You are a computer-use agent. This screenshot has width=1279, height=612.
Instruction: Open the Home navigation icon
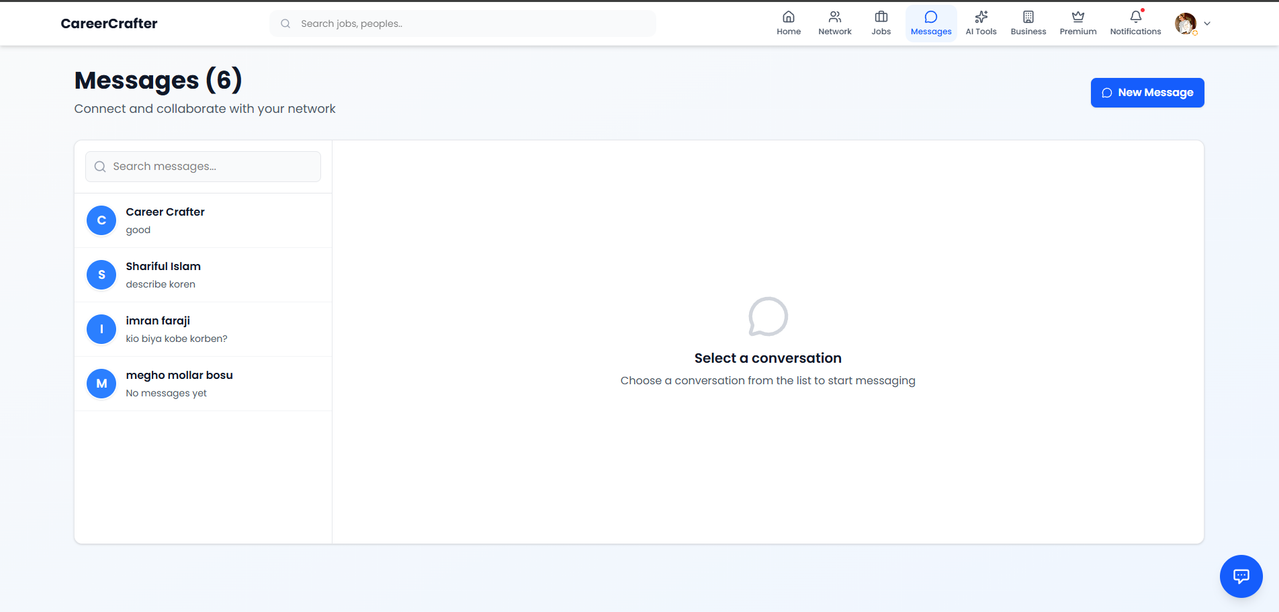tap(788, 17)
